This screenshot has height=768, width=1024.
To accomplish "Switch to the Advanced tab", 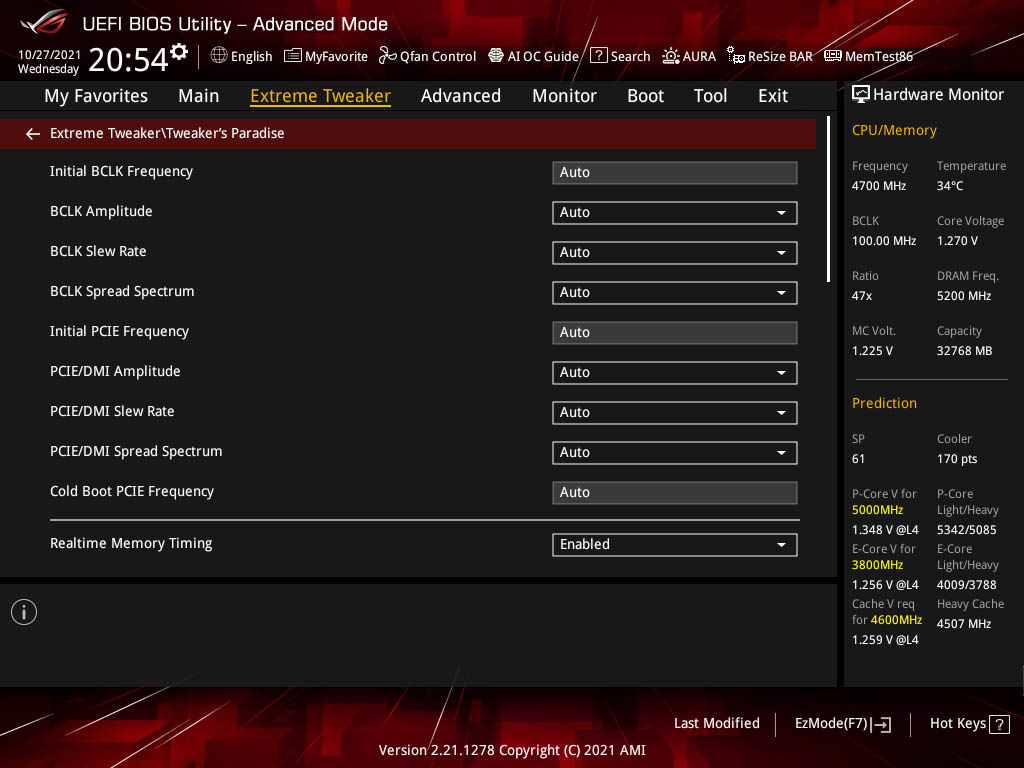I will (x=461, y=96).
